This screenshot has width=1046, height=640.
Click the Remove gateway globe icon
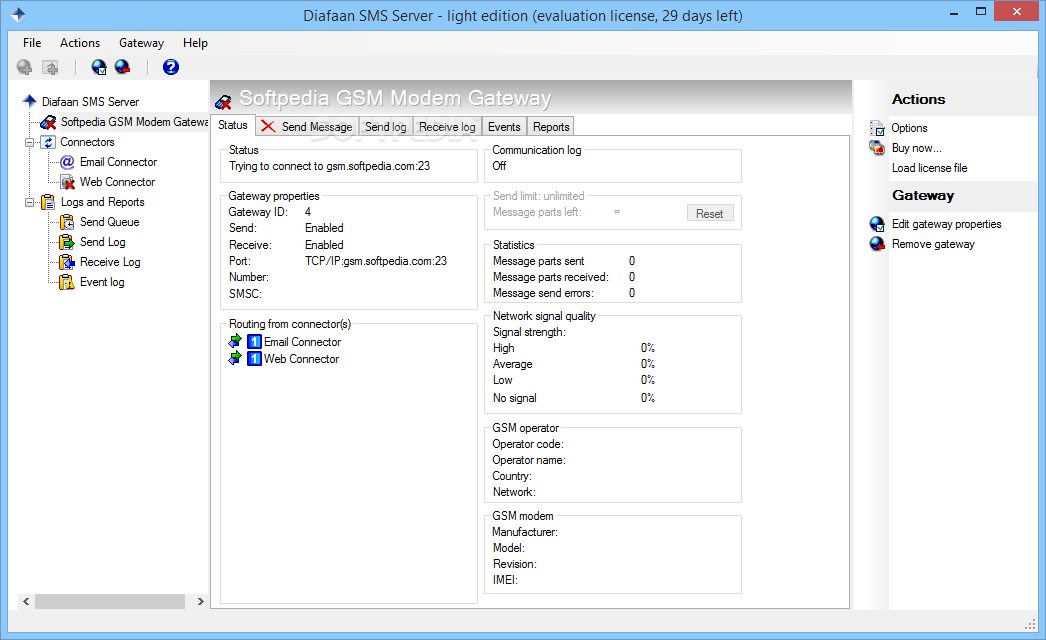tap(877, 244)
